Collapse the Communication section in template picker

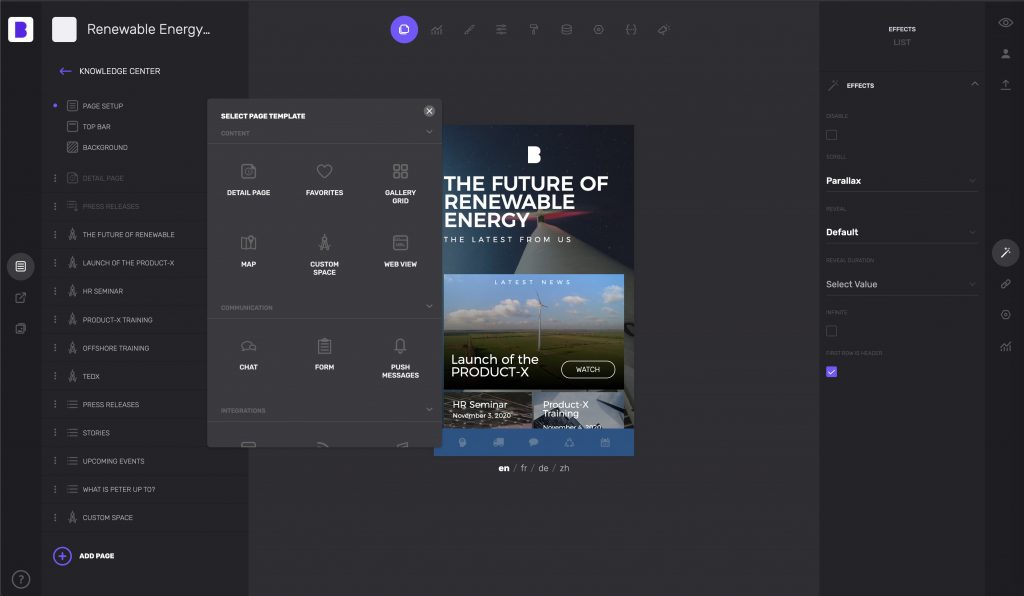pos(429,307)
